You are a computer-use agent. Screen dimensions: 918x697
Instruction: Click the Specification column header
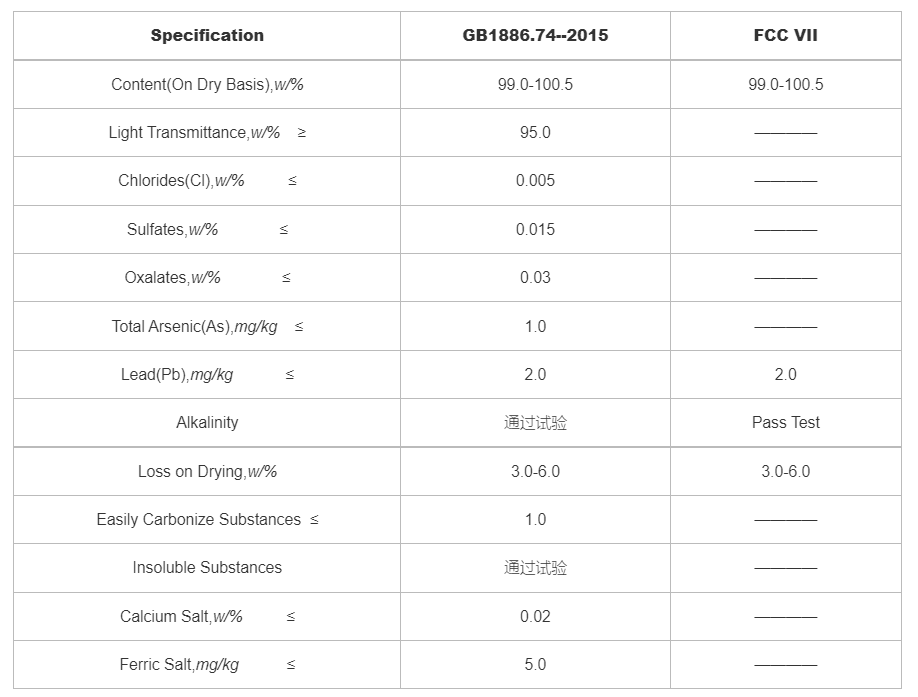(207, 35)
